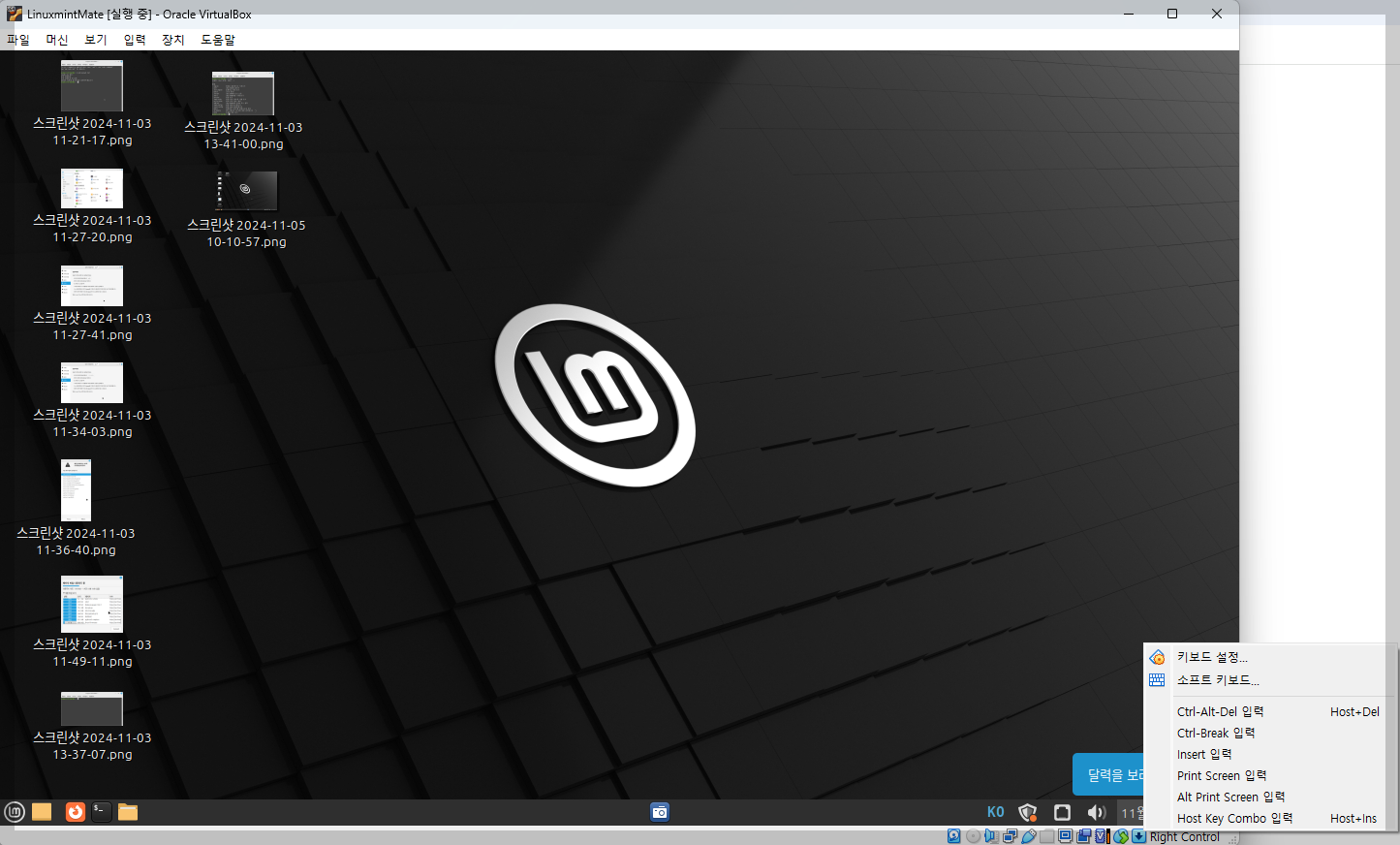Click the soft keyboard menu item icon

[1157, 680]
